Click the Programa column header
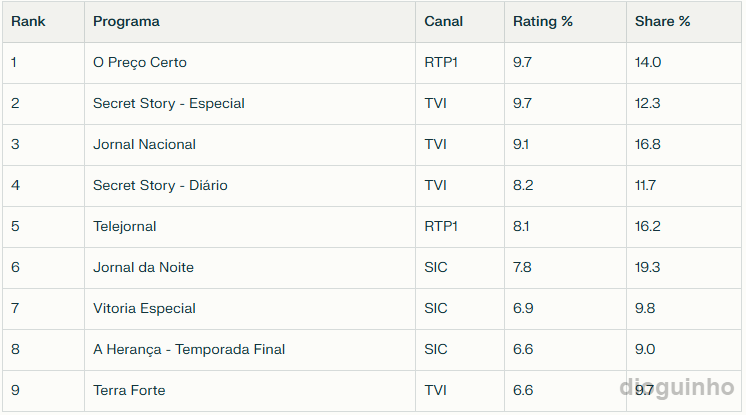The width and height of the screenshot is (746, 415). [126, 22]
